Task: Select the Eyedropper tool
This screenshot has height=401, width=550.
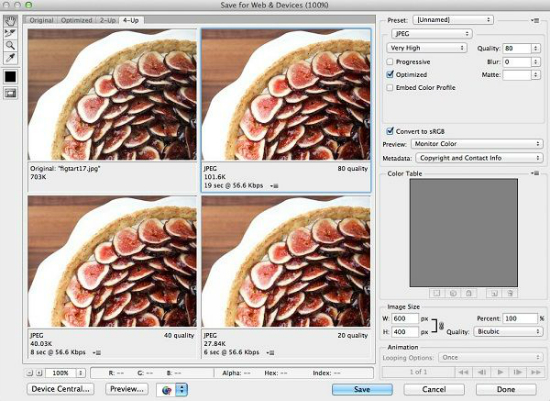Action: click(10, 58)
